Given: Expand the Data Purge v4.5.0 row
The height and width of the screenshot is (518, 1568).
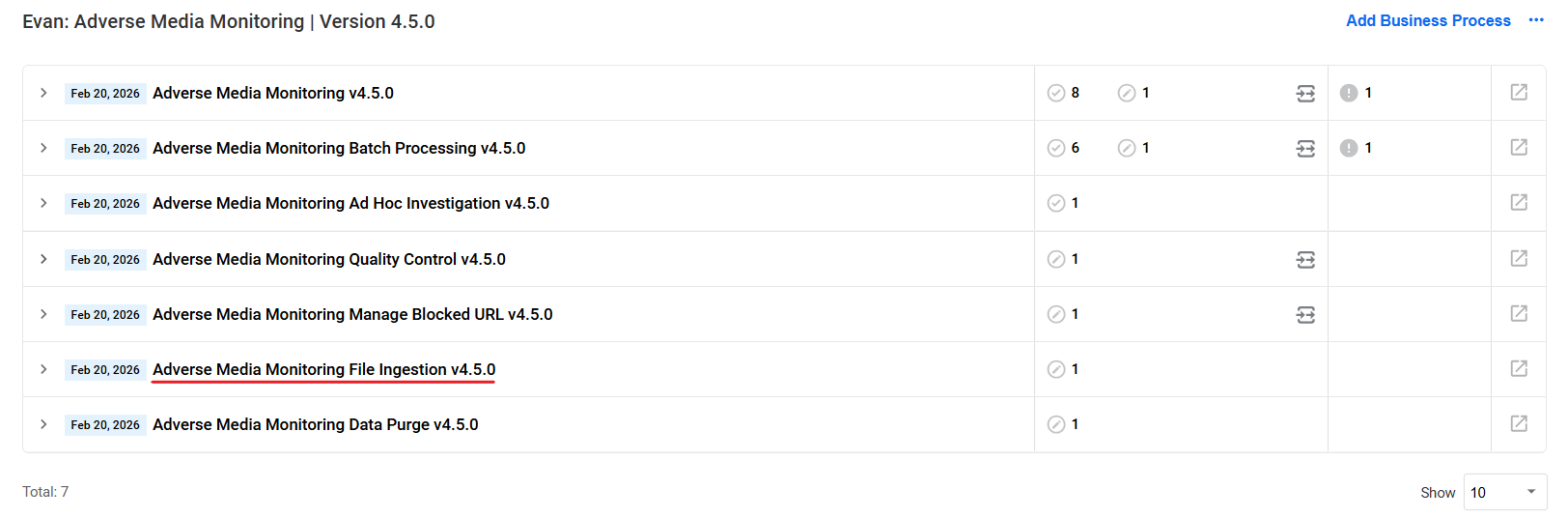Looking at the screenshot, I should (x=43, y=424).
